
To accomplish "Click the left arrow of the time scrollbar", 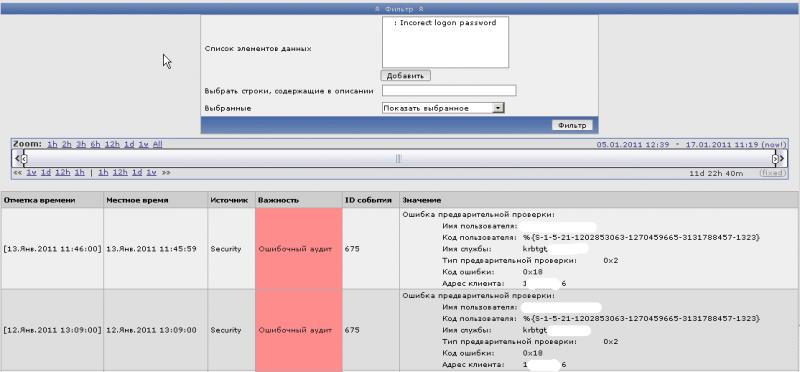I will click(17, 159).
